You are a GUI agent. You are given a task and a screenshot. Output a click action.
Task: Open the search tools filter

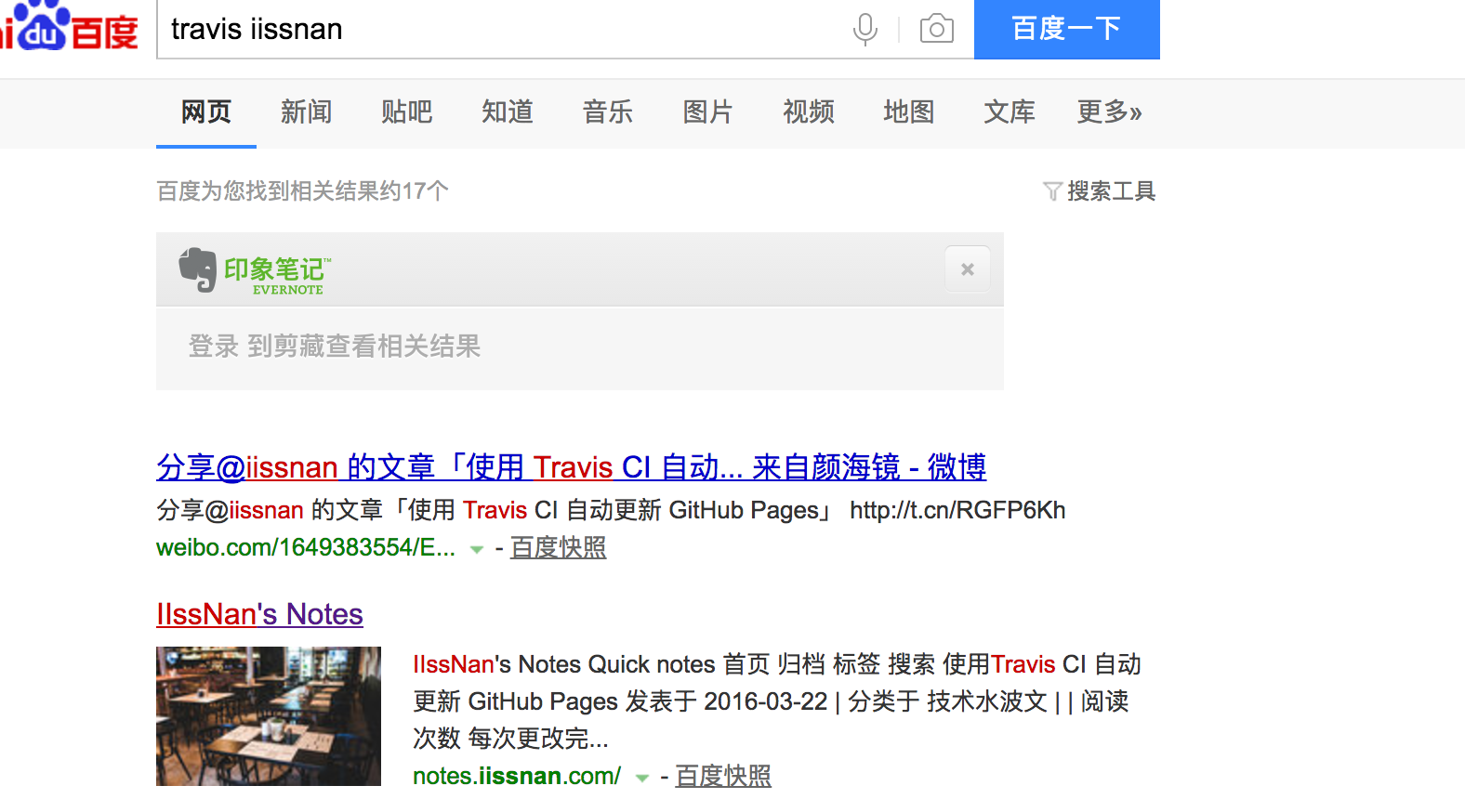click(x=1100, y=191)
